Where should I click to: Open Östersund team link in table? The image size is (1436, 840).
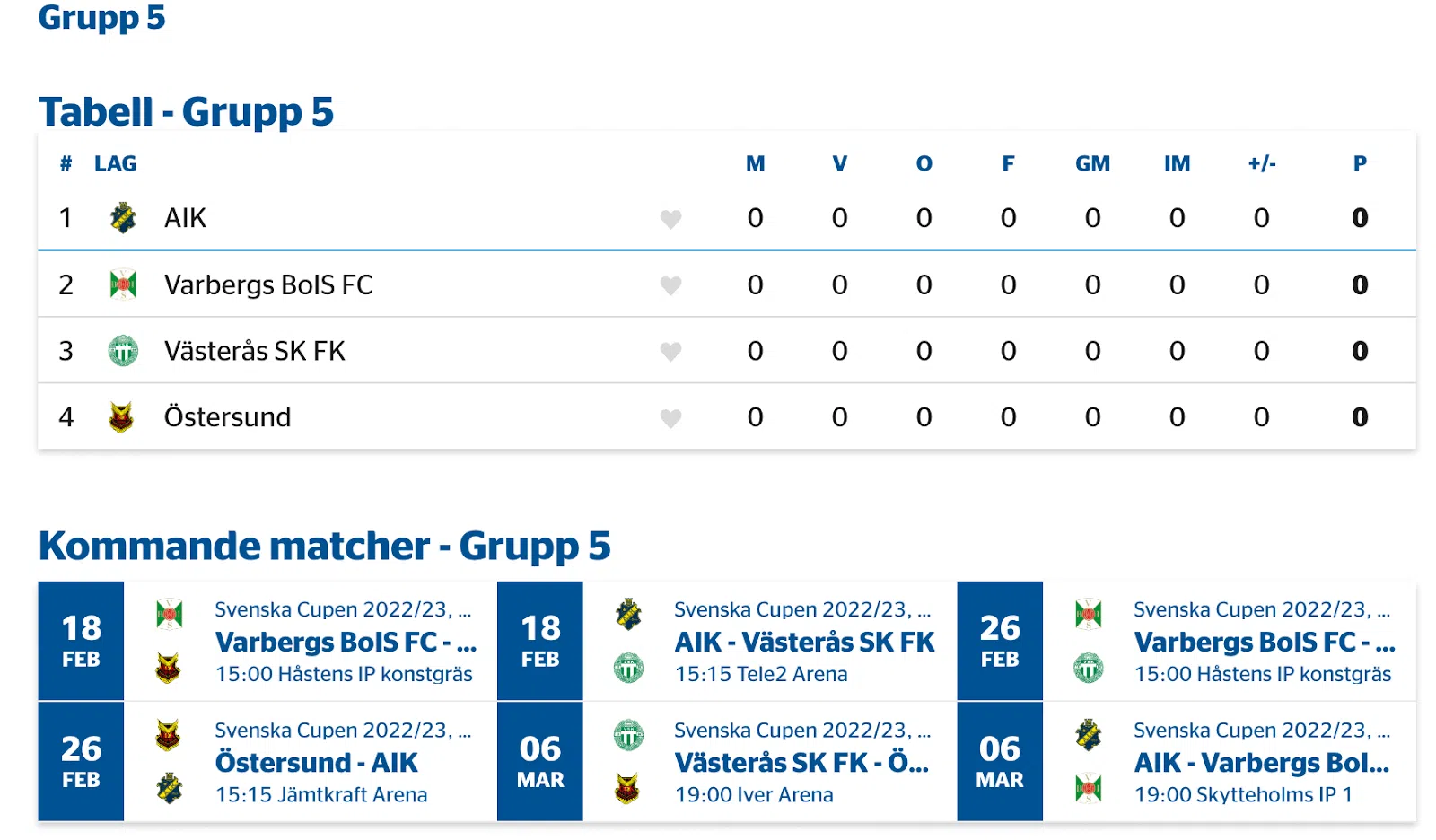coord(227,417)
